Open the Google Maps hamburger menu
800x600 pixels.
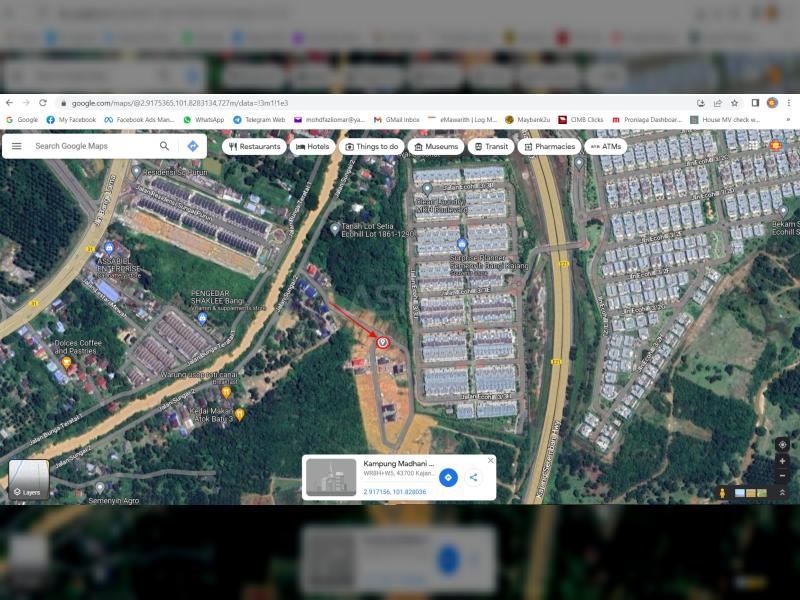click(17, 146)
